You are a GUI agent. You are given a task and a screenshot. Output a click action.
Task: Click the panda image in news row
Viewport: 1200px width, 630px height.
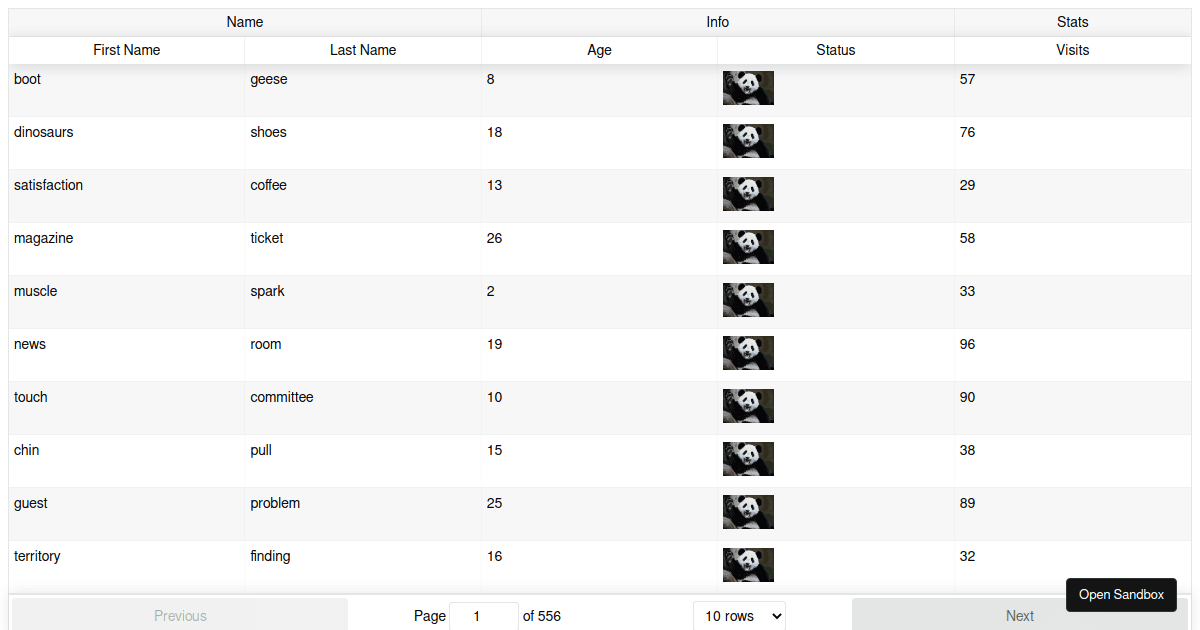[748, 353]
